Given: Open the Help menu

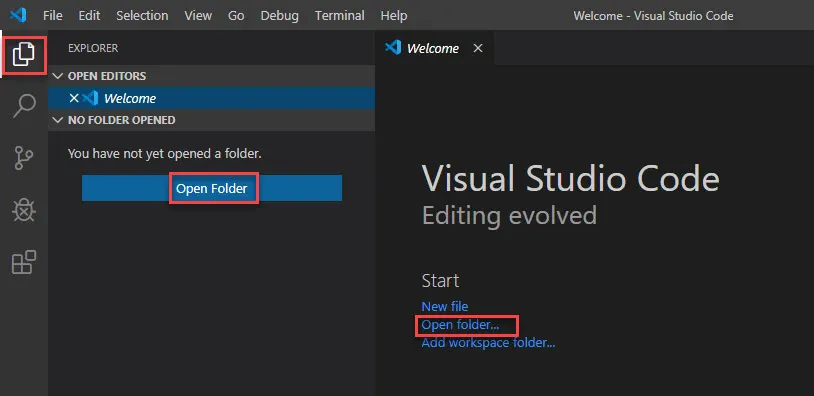Looking at the screenshot, I should pos(394,16).
